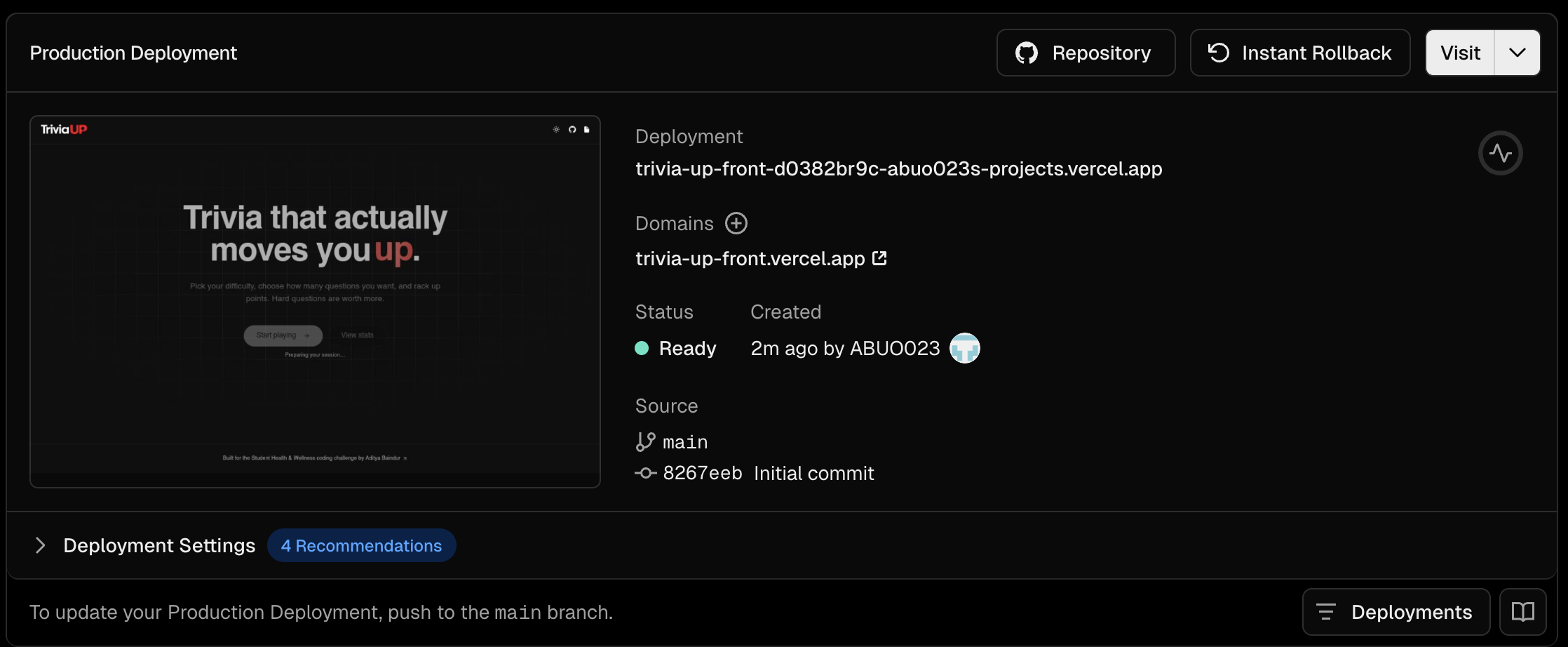Open the Initial commit message link
The height and width of the screenshot is (647, 1568).
click(813, 474)
